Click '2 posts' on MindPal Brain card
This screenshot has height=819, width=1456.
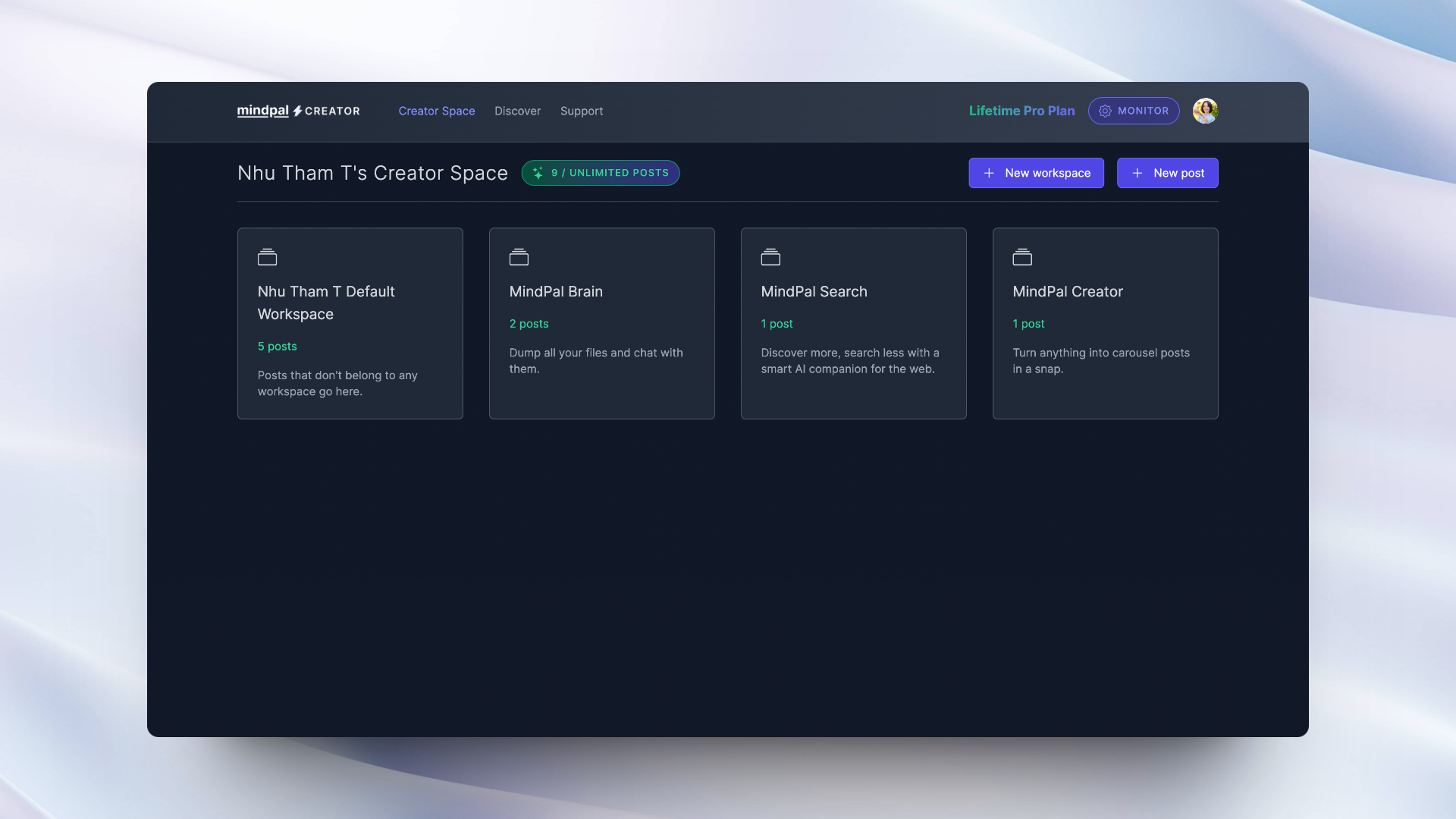529,323
